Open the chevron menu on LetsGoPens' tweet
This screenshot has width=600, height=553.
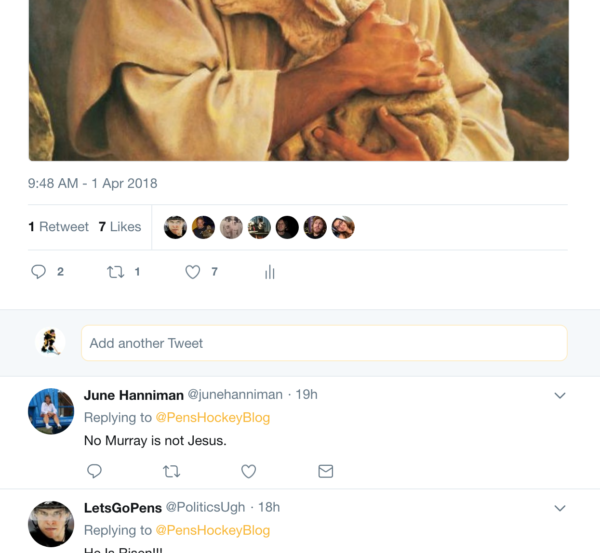[x=560, y=508]
